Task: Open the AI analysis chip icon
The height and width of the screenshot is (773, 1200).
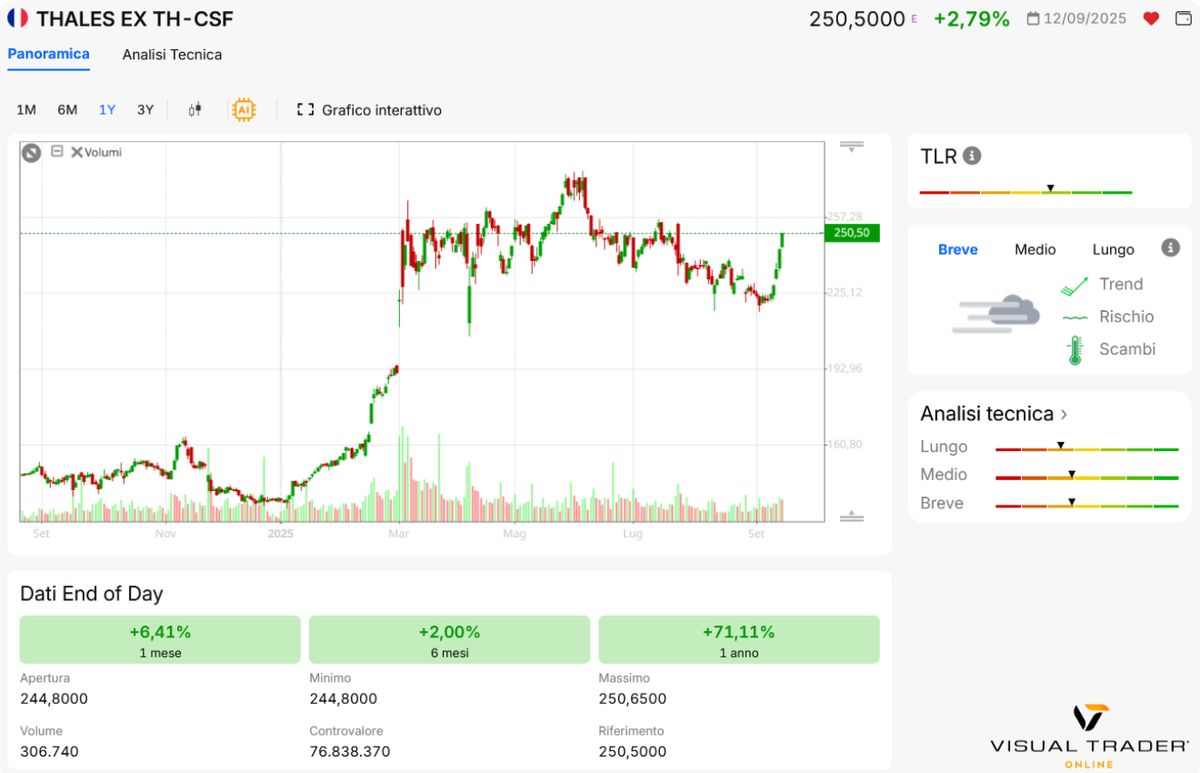Action: [243, 110]
